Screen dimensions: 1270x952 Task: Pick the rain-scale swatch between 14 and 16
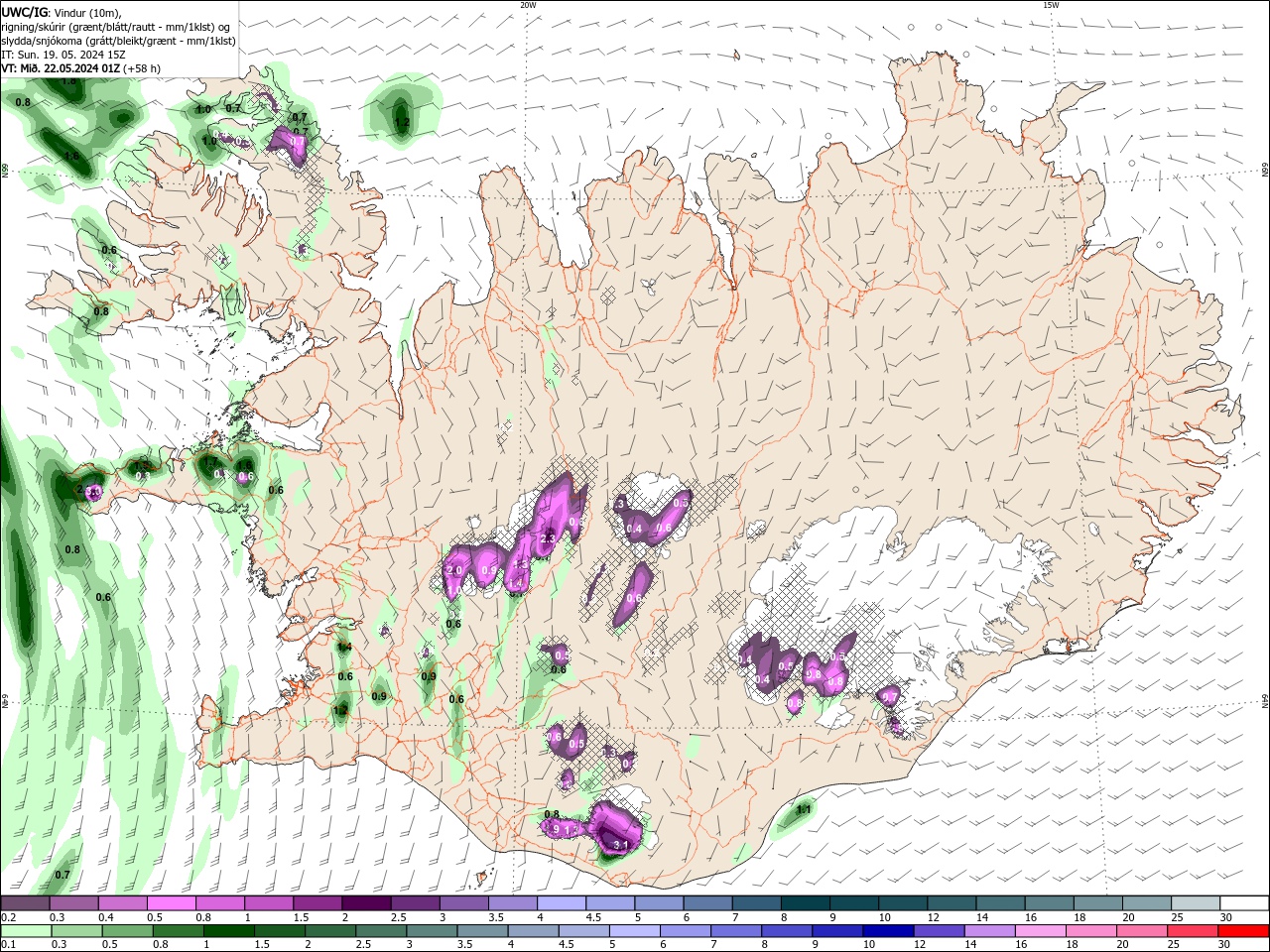pyautogui.click(x=989, y=931)
